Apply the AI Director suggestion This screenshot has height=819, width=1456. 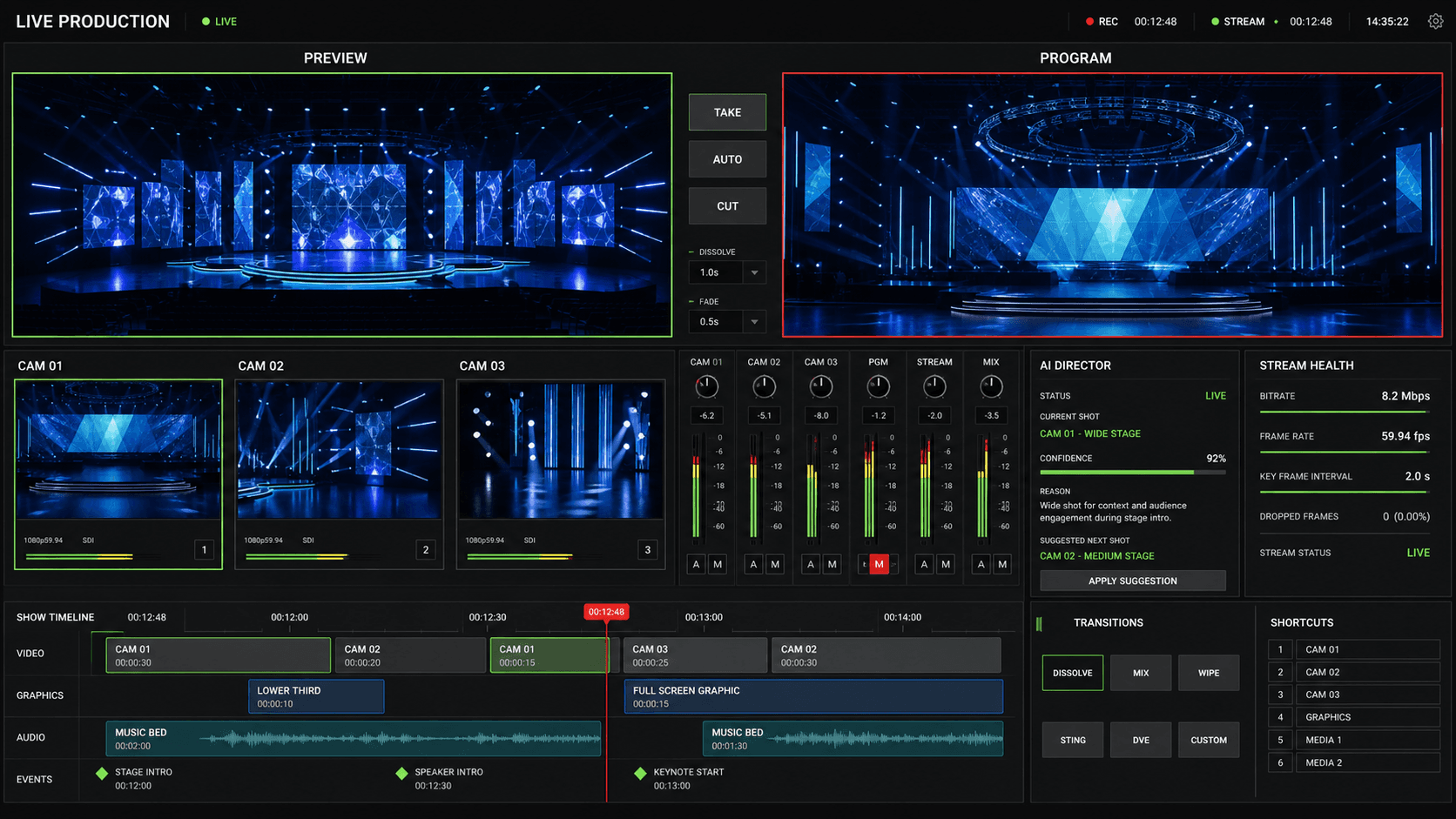point(1133,581)
